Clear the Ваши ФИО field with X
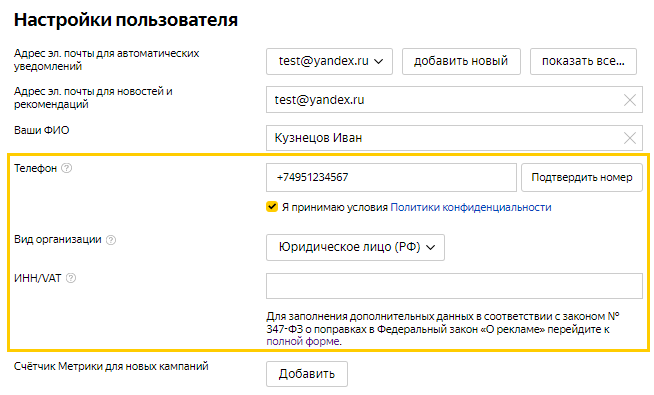This screenshot has width=654, height=395. click(x=630, y=138)
